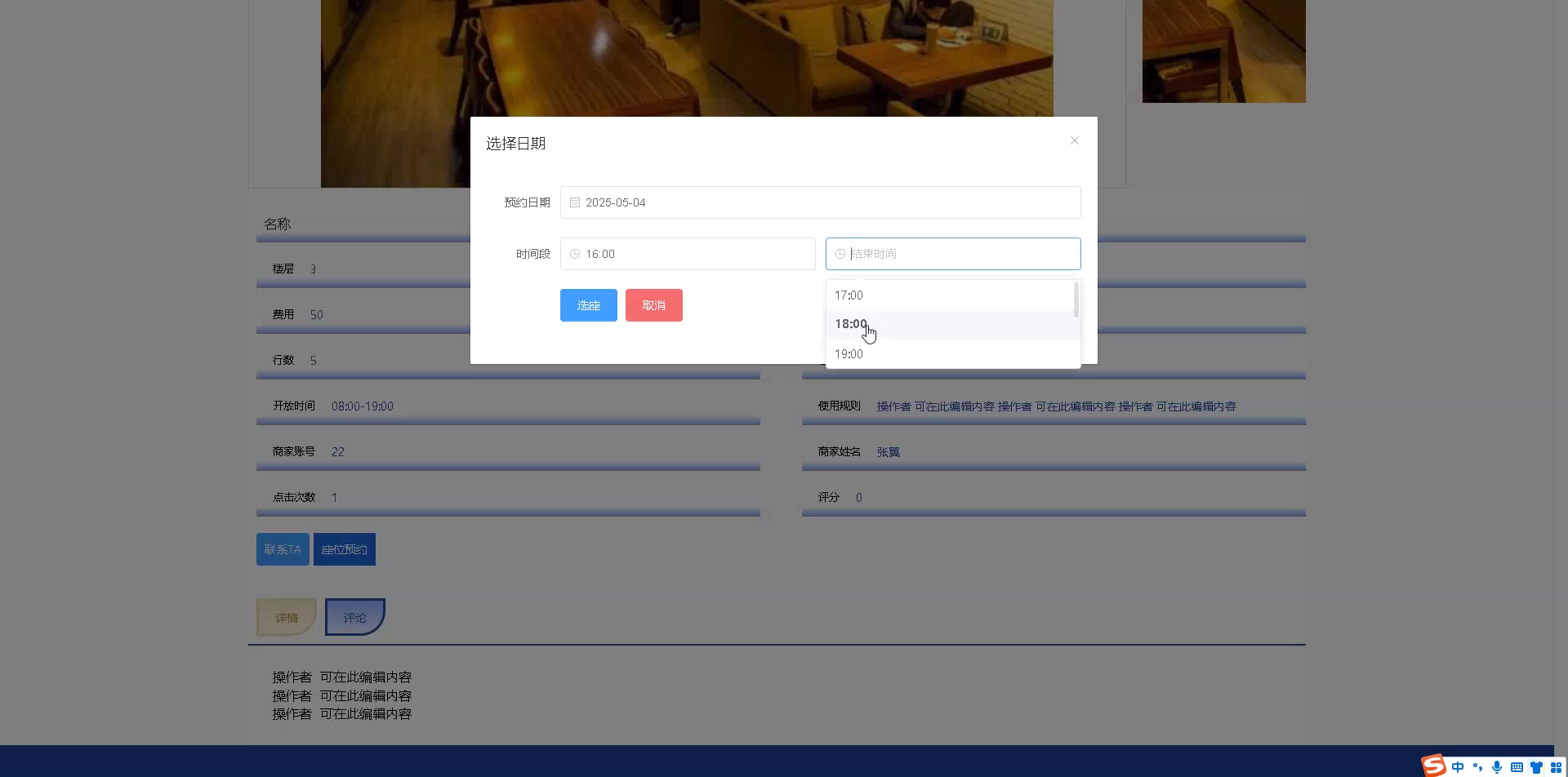Screen dimensions: 1568x777
Task: Toggle Sogou punctuation mode
Action: [1477, 767]
